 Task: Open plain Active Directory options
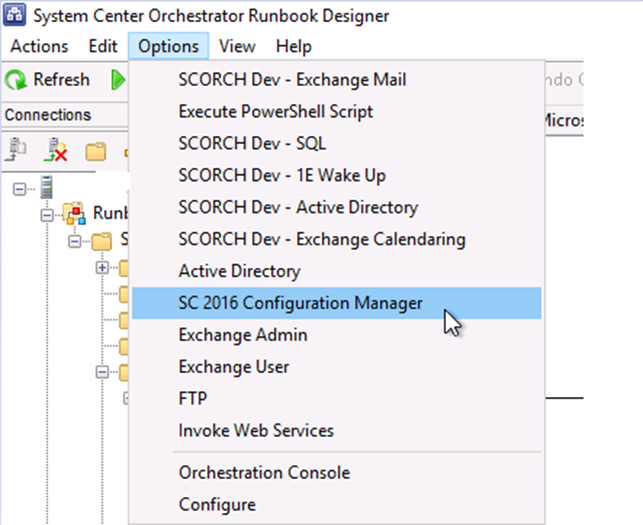336,271
